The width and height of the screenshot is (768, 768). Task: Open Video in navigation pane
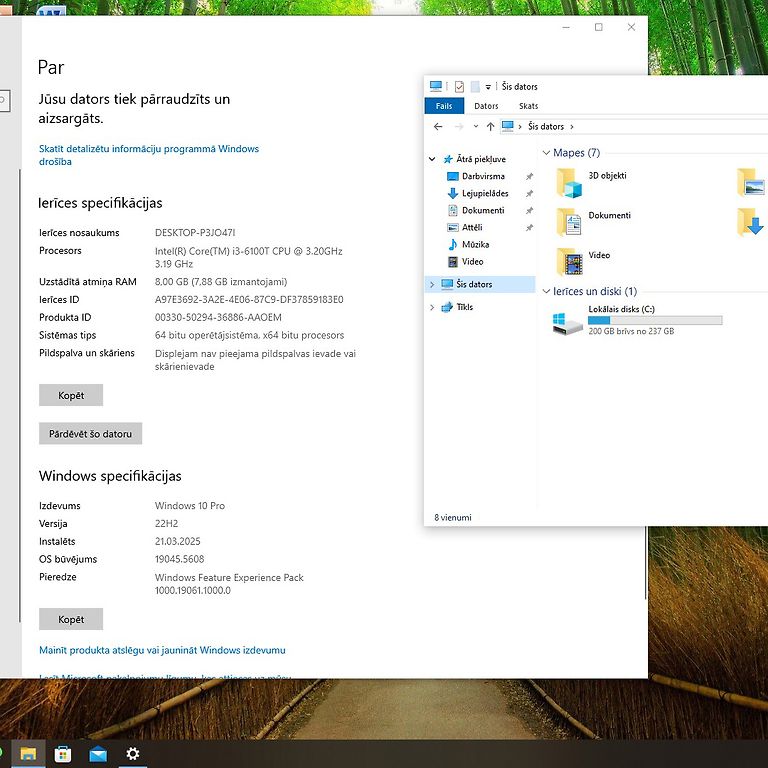tap(472, 262)
